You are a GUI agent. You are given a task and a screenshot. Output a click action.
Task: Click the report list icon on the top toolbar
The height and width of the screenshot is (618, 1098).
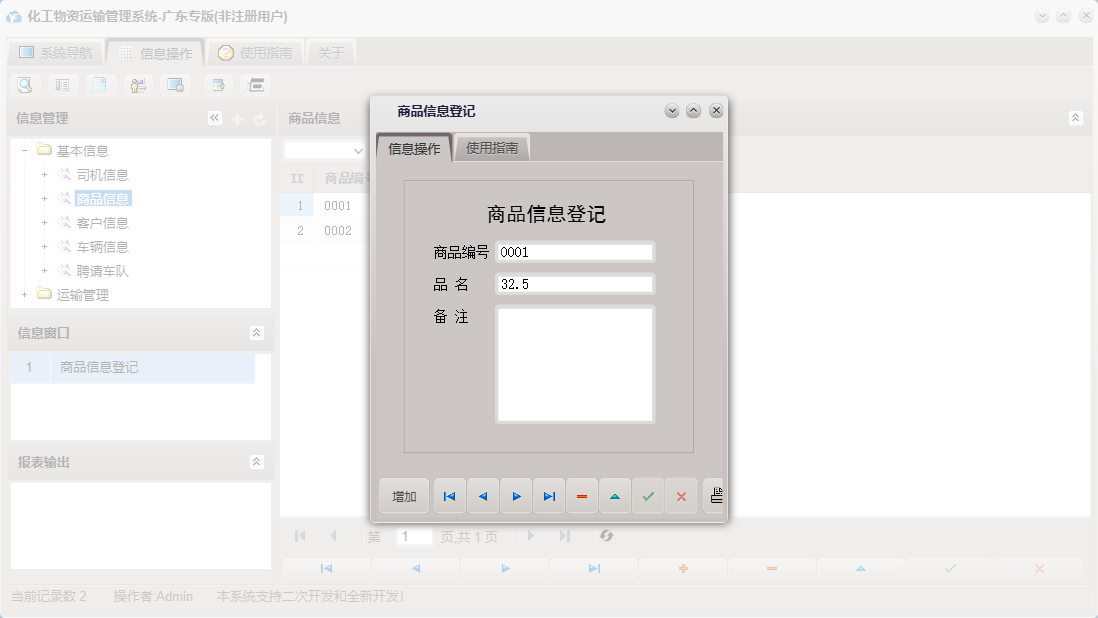point(62,85)
